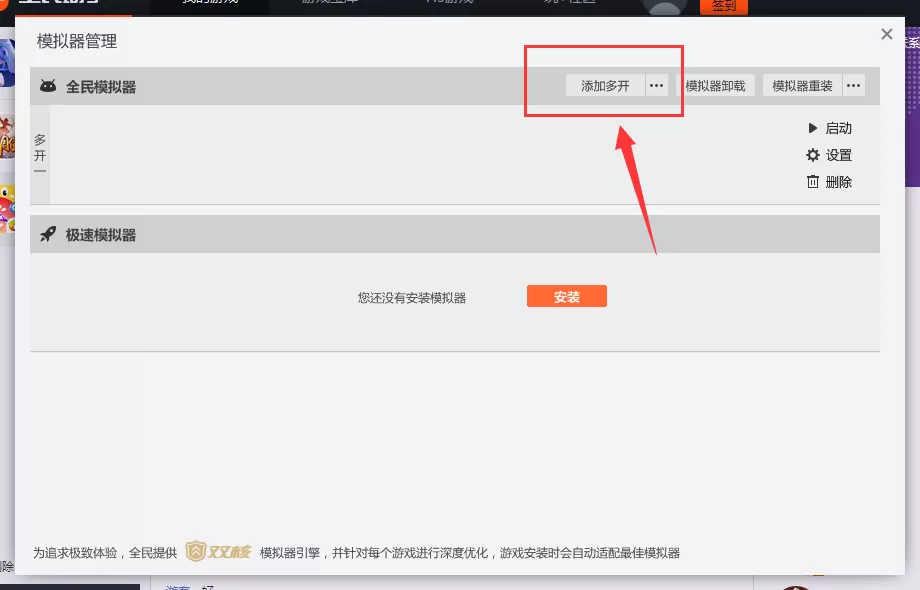
Task: Delete the emulator via the 删除 trash icon
Action: tap(829, 182)
